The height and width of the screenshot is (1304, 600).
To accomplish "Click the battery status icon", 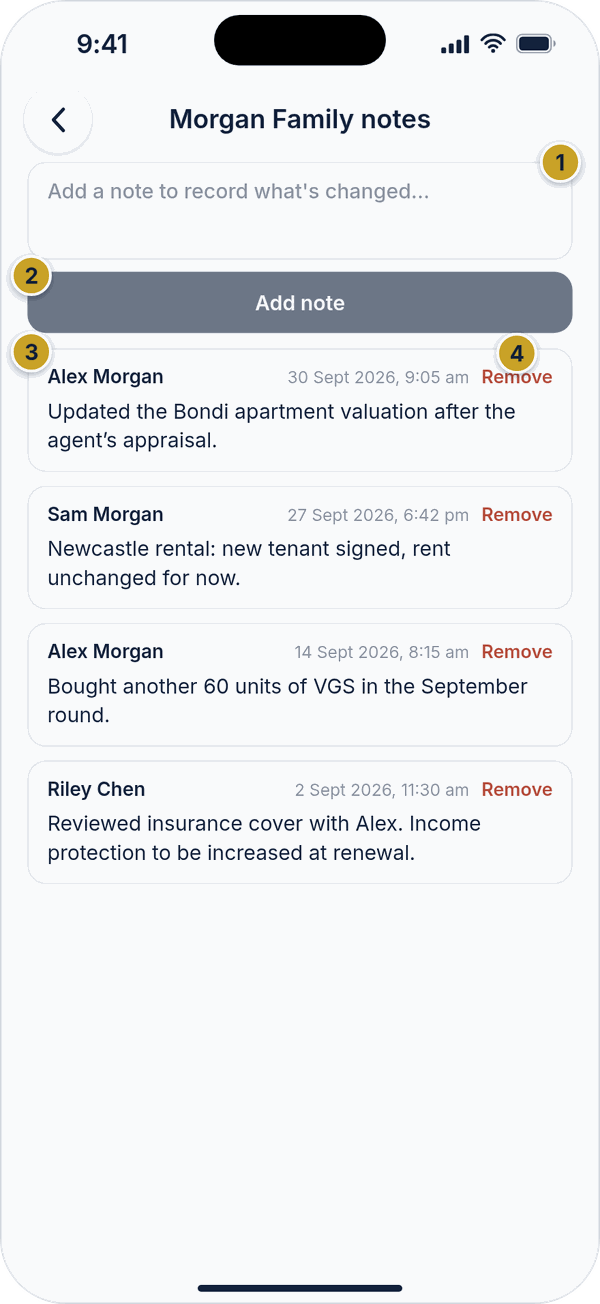I will 537,44.
